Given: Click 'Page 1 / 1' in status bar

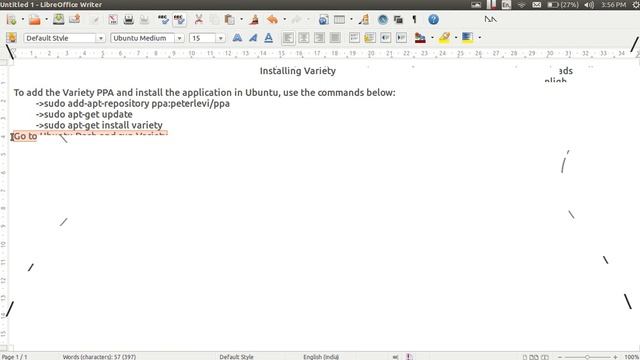Looking at the screenshot, I should tap(14, 357).
